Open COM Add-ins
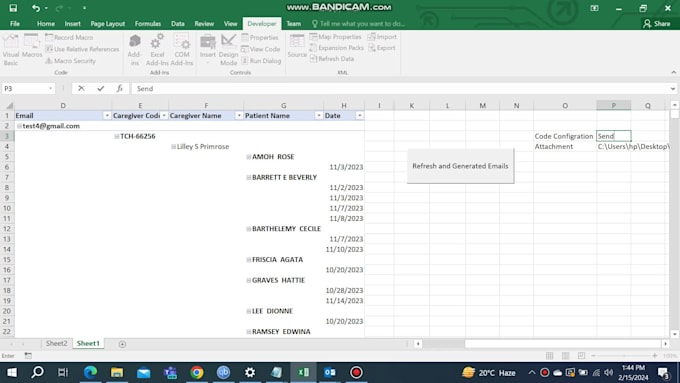 point(182,50)
